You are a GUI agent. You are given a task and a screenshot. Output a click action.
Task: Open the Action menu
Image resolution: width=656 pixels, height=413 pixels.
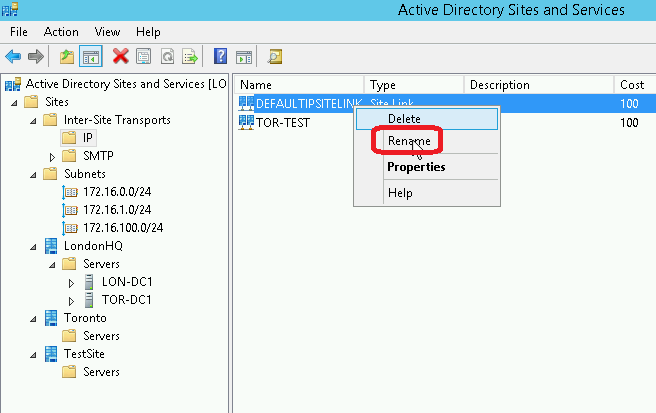click(61, 32)
